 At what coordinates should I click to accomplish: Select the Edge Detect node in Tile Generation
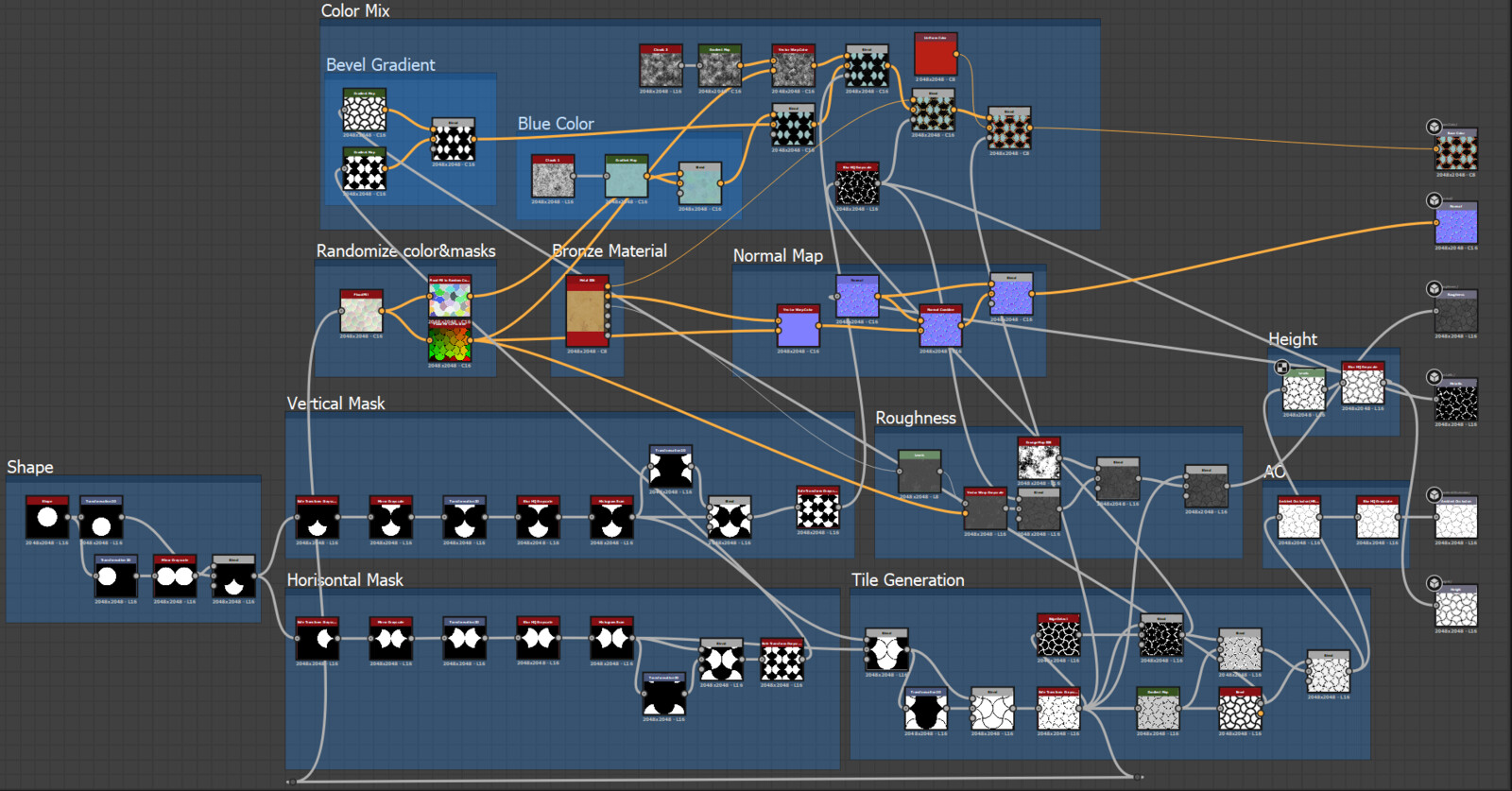pyautogui.click(x=1058, y=636)
